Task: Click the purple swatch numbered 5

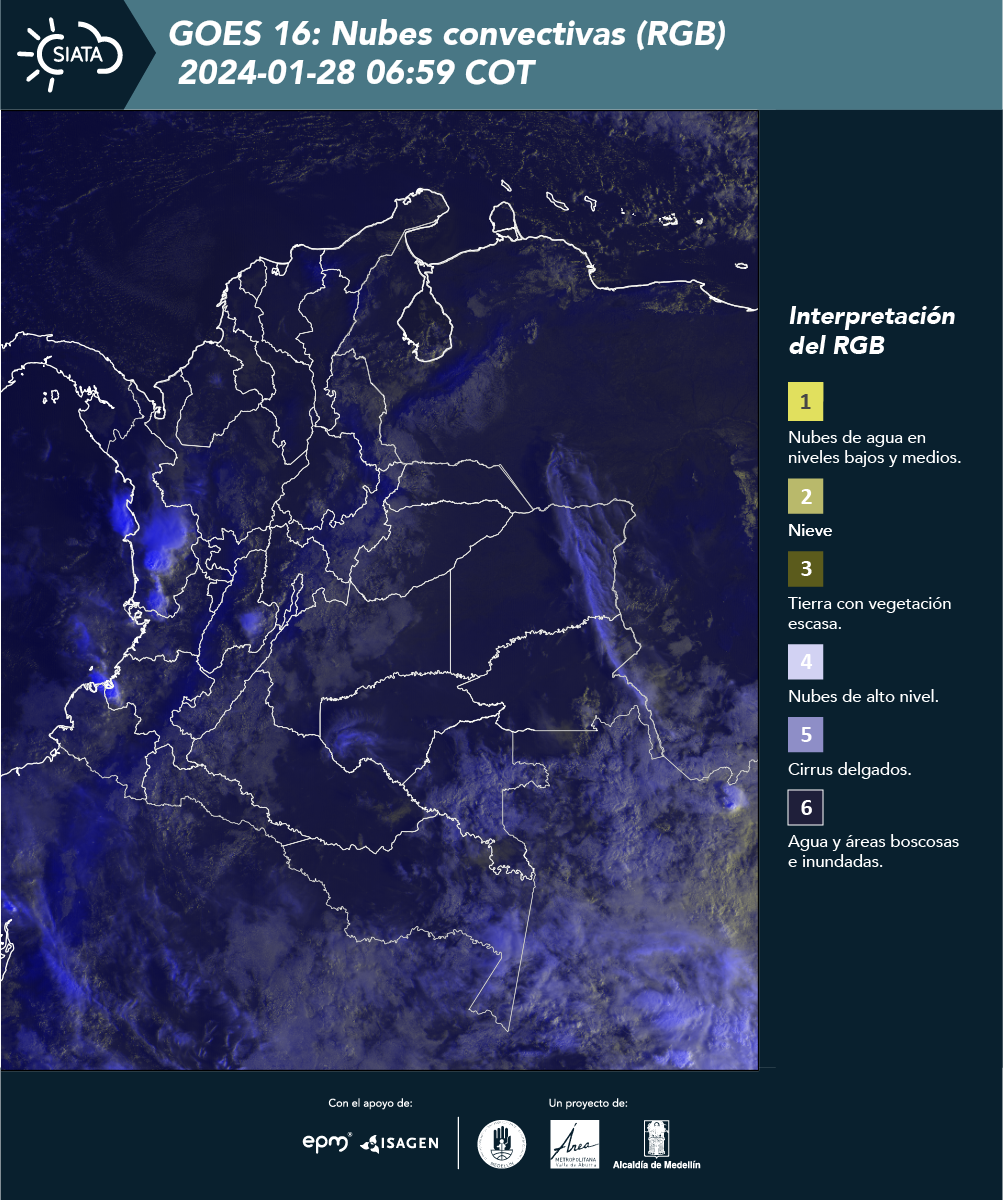Action: pos(805,735)
